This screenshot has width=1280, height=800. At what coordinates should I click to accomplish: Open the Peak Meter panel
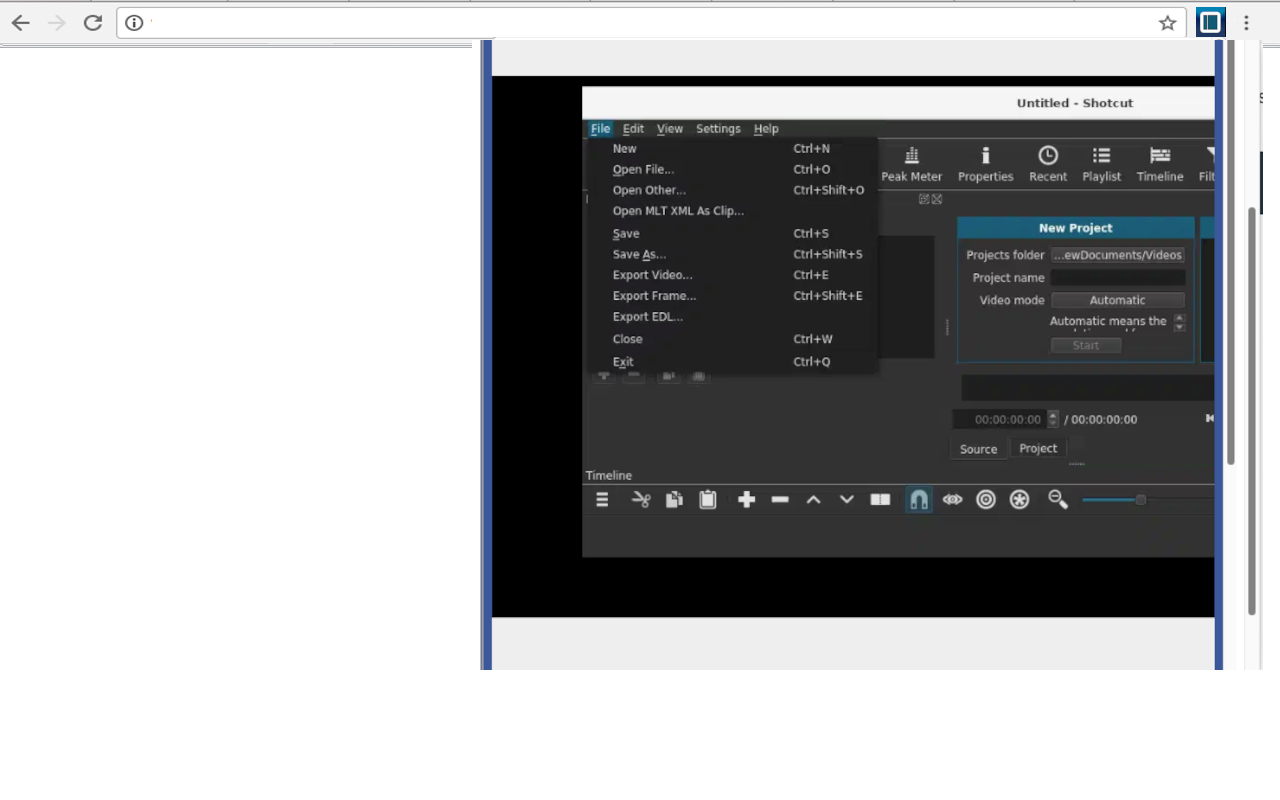[911, 165]
